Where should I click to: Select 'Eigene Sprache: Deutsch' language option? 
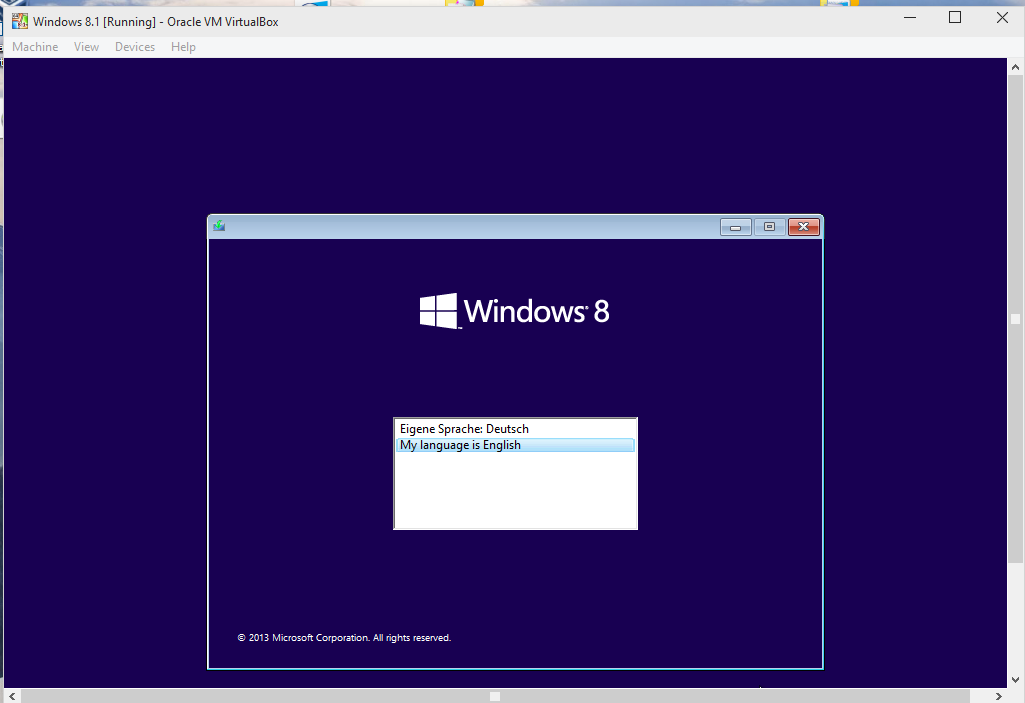tap(515, 429)
